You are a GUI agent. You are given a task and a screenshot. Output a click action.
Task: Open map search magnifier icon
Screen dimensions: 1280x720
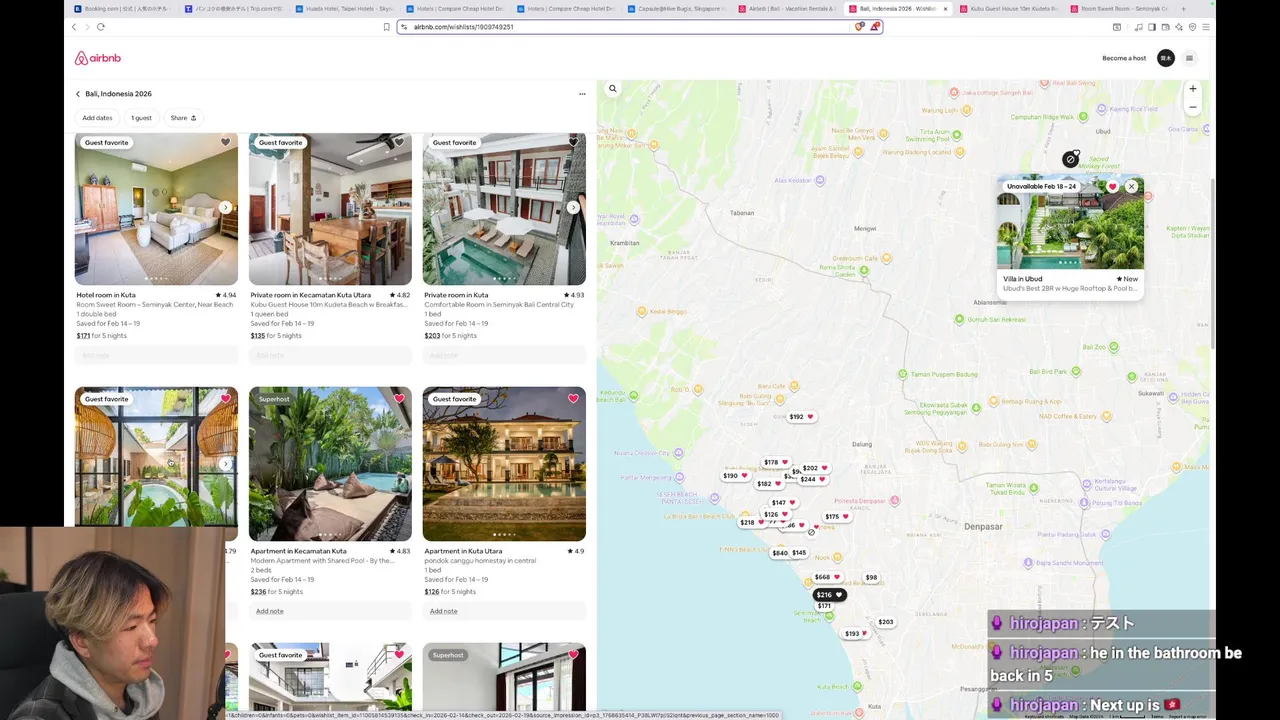[613, 89]
